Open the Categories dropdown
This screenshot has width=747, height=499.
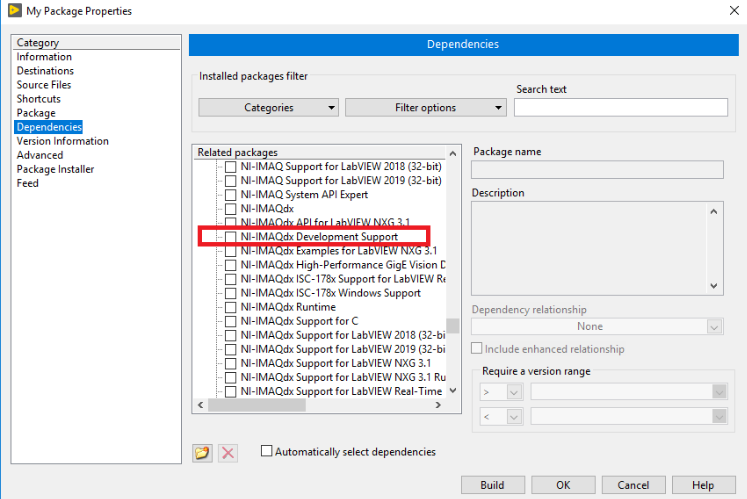(269, 108)
